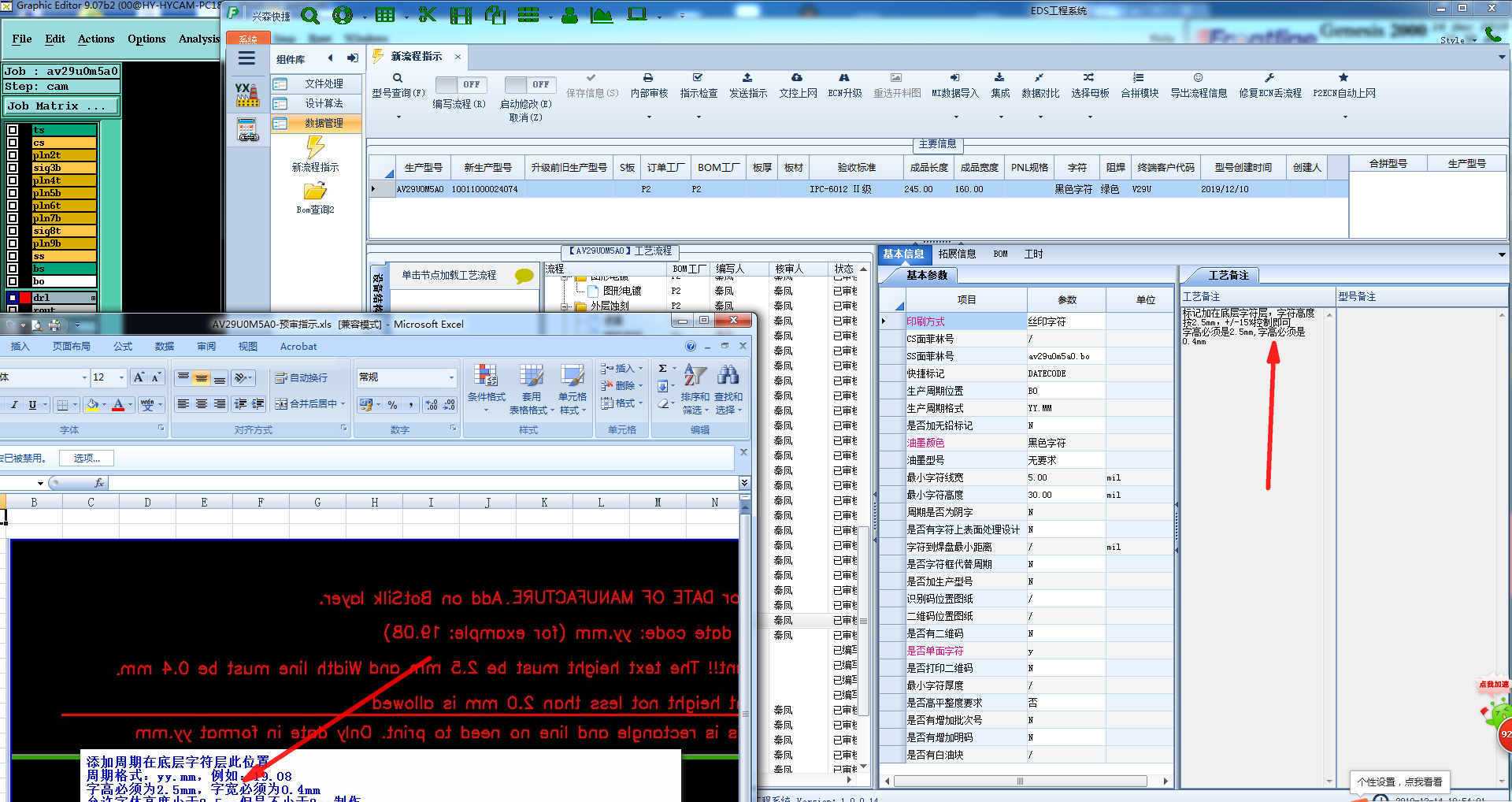Open Excel 合并后居中 dropdown arrow
The height and width of the screenshot is (802, 1512).
344,403
